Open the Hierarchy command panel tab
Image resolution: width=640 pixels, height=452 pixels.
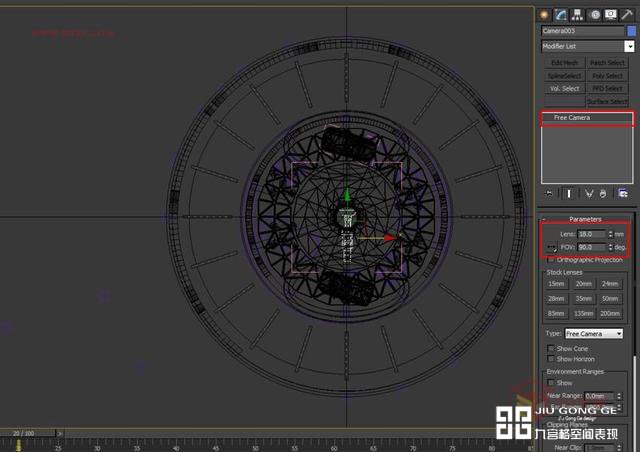(x=577, y=14)
